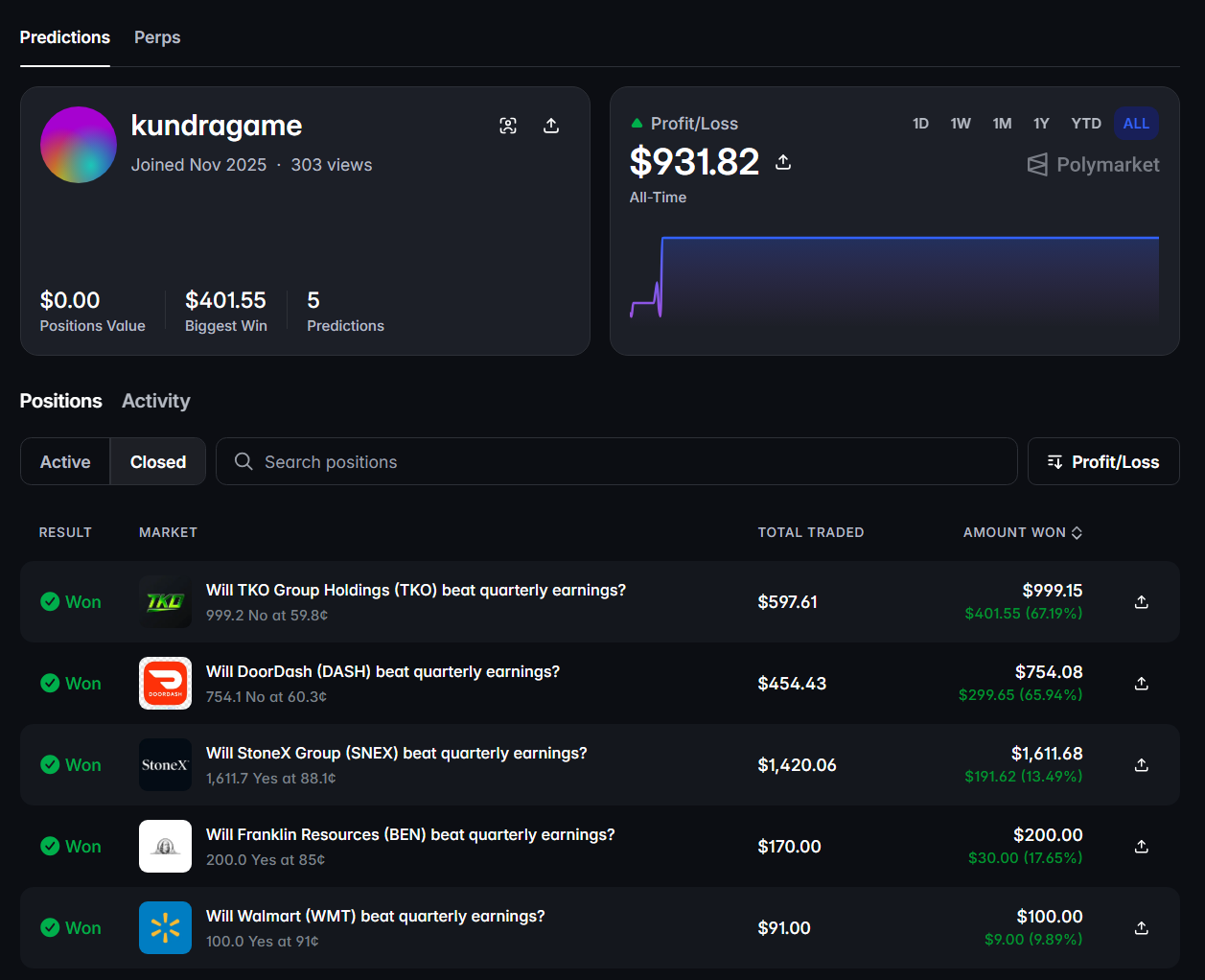Click the 5 Predictions count
This screenshot has width=1205, height=980.
click(313, 300)
